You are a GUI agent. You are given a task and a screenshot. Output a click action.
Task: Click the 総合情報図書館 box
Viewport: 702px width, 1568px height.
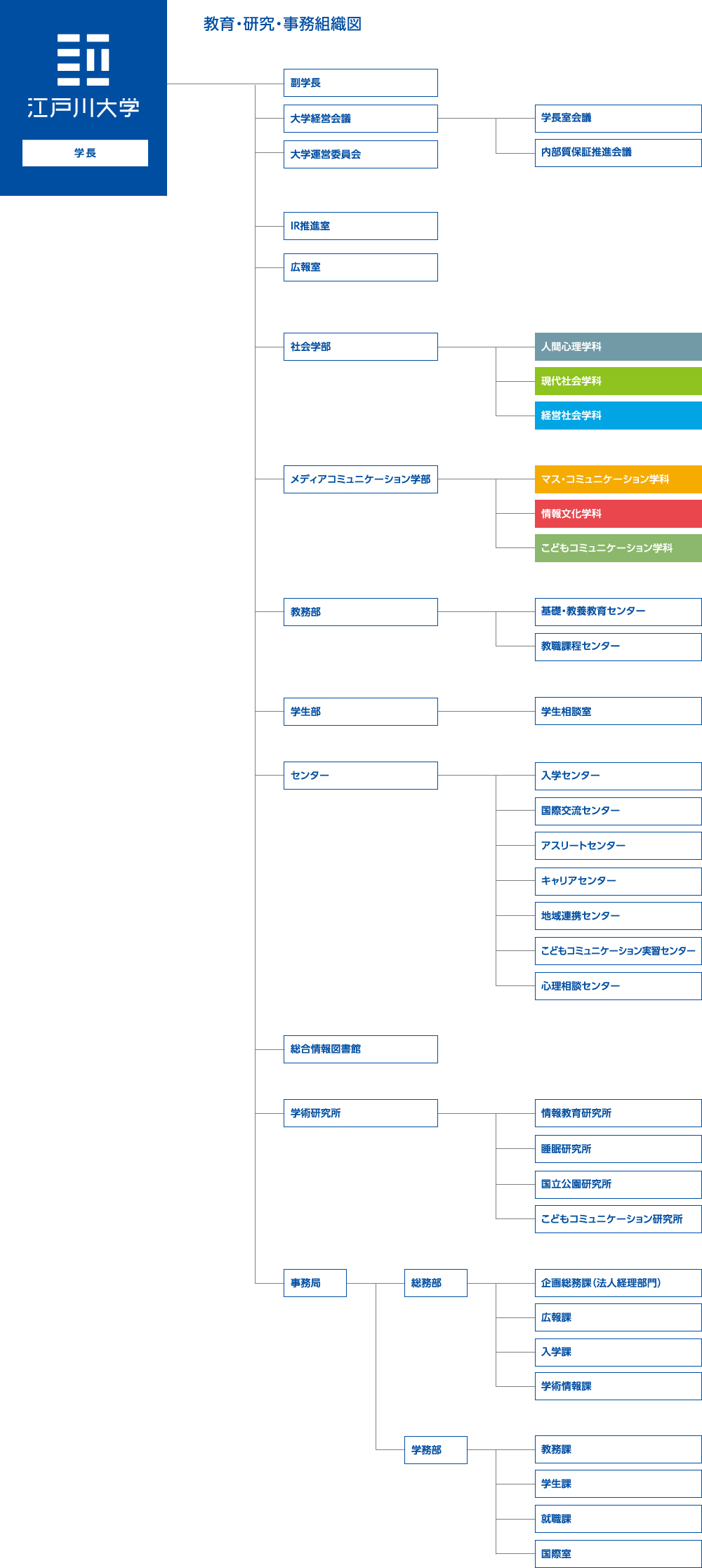361,1049
